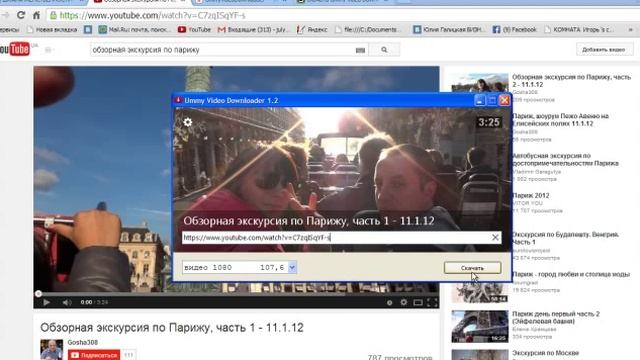Click the video progress bar
This screenshot has height=360, width=640.
[x=237, y=293]
